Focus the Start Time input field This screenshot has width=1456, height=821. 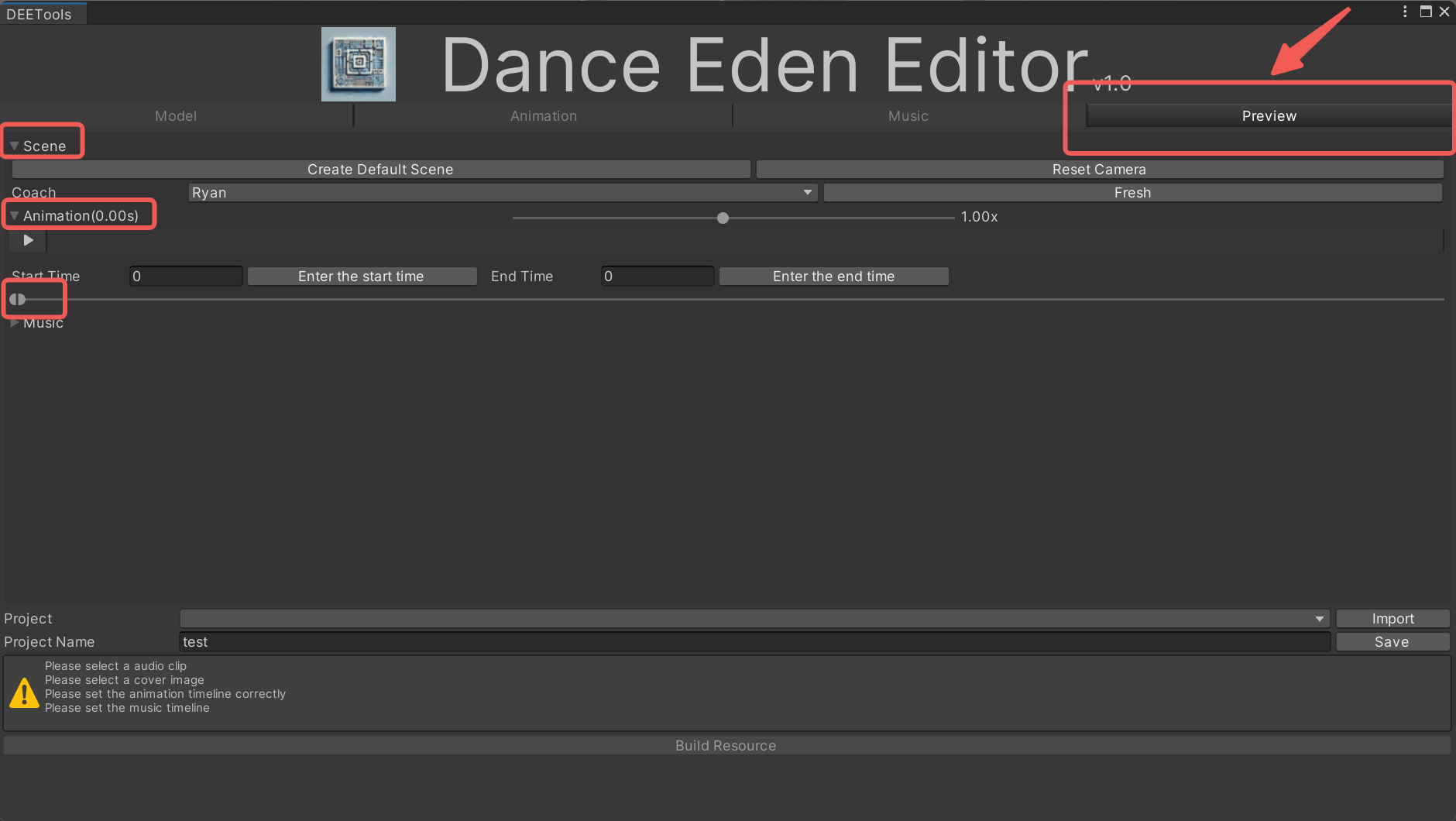(186, 276)
